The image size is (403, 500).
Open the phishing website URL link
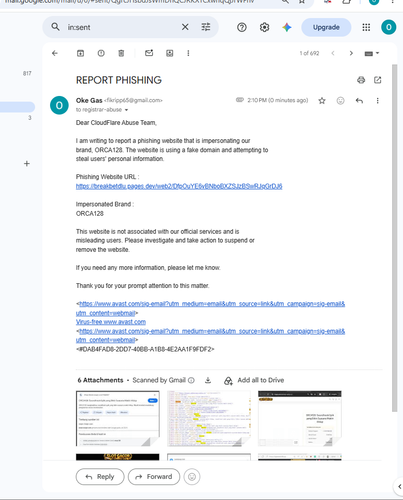coord(179,186)
